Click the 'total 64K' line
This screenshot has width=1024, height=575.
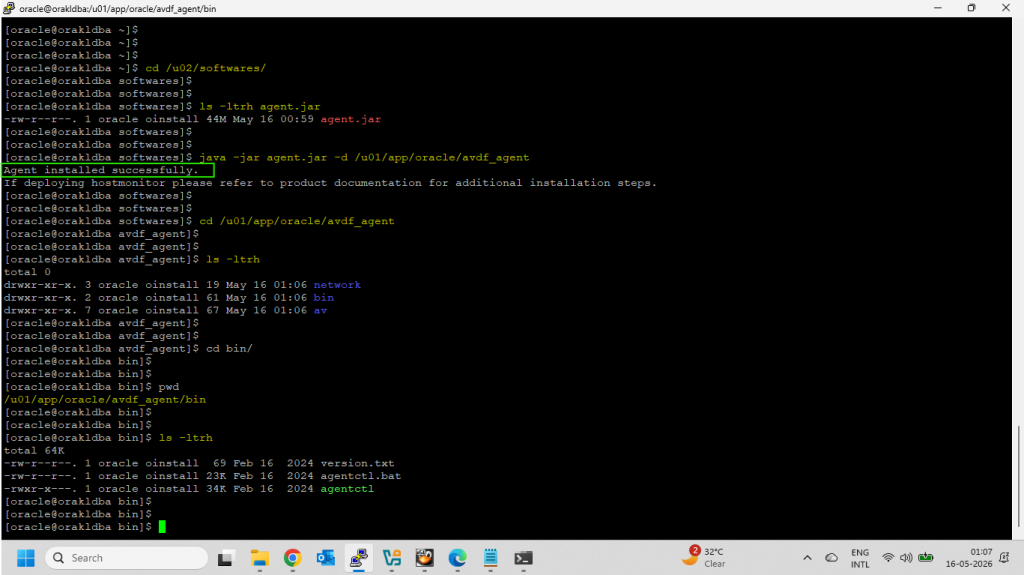point(34,450)
